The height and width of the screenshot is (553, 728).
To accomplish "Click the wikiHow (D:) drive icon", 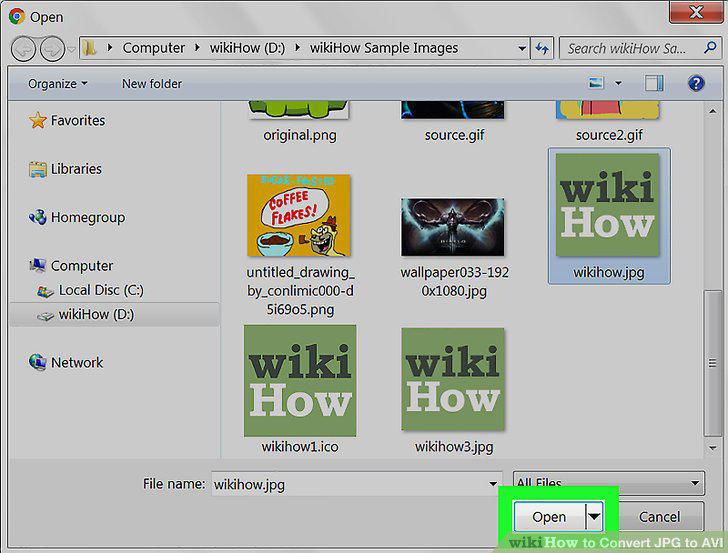I will pos(45,316).
